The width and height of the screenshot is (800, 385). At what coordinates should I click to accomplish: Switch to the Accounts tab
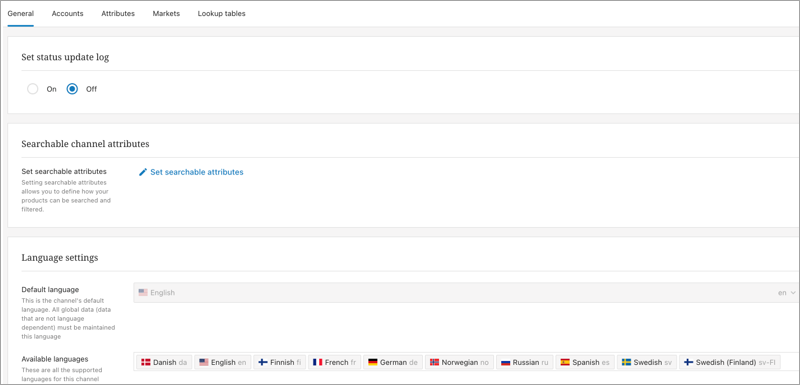point(67,14)
